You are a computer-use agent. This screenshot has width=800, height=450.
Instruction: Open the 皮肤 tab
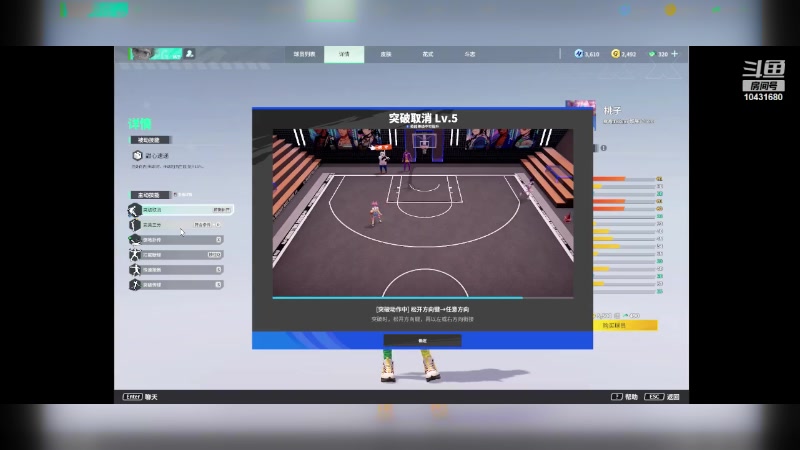coord(386,54)
